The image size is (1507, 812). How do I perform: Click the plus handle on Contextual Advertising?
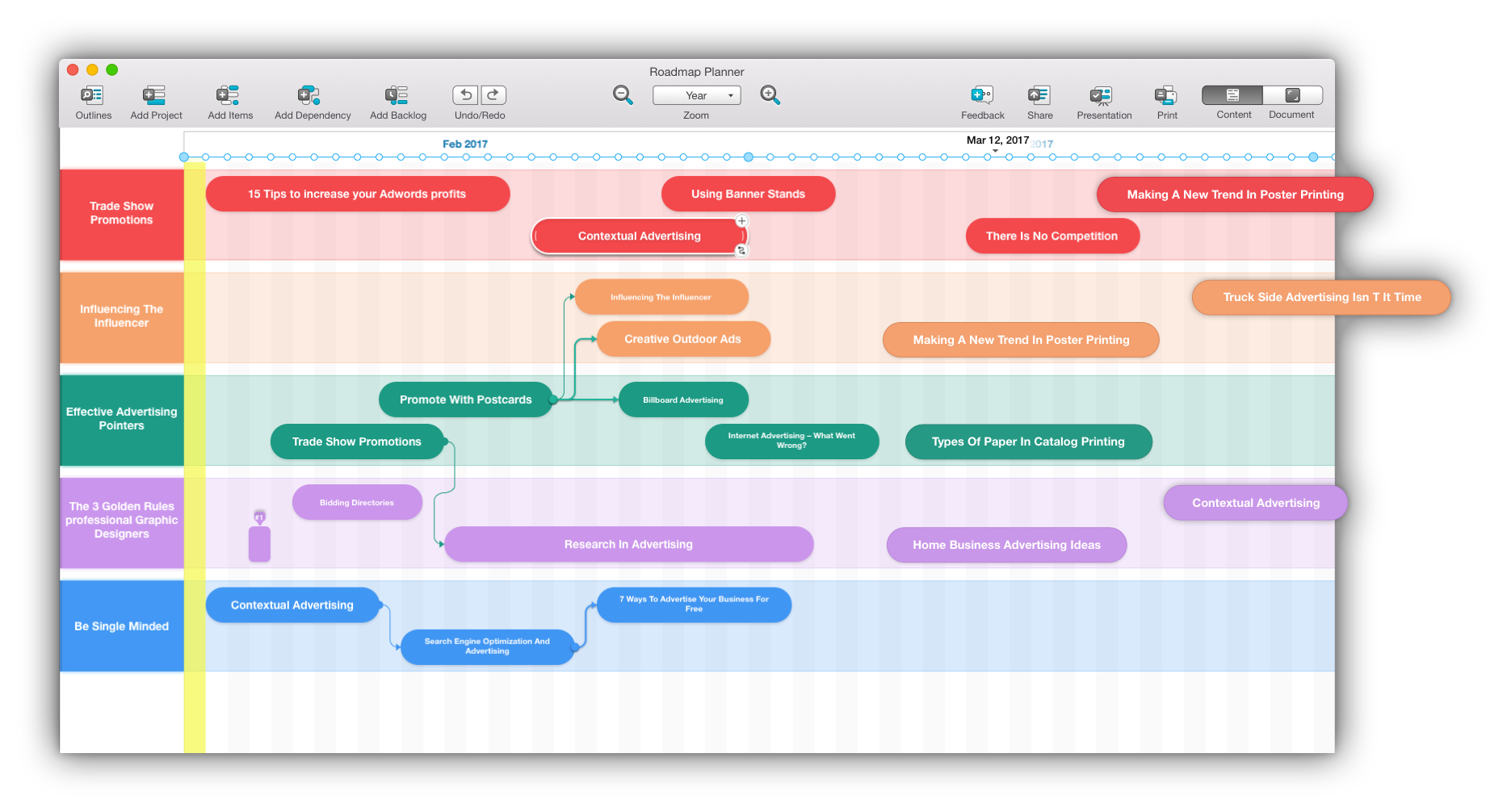tap(741, 221)
